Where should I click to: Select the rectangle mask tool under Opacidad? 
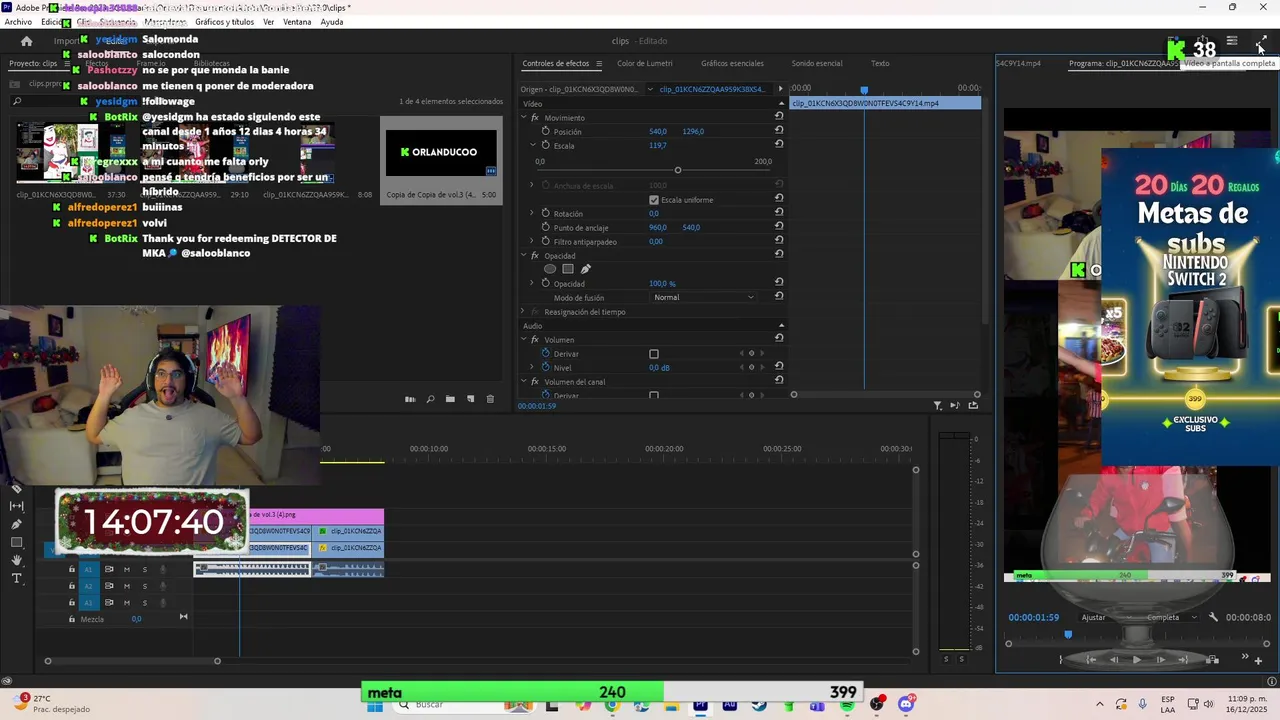click(568, 269)
